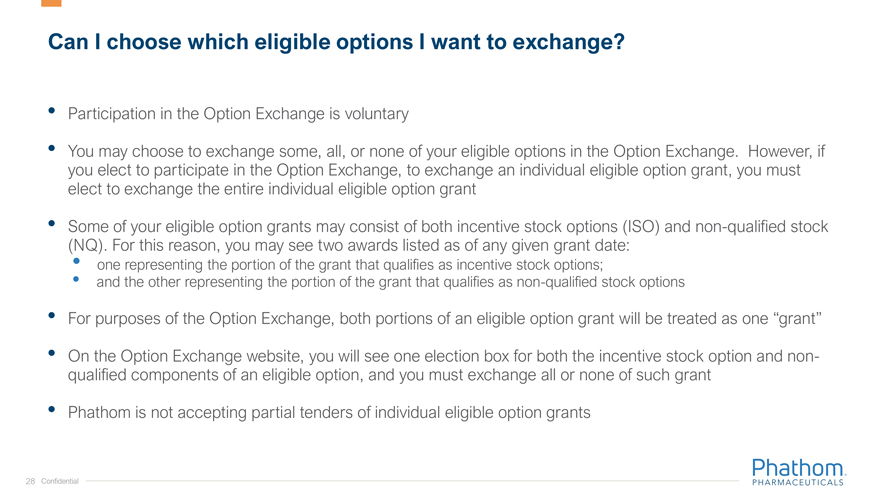Click the slide number 28 in the footer
The image size is (880, 495).
pos(31,481)
